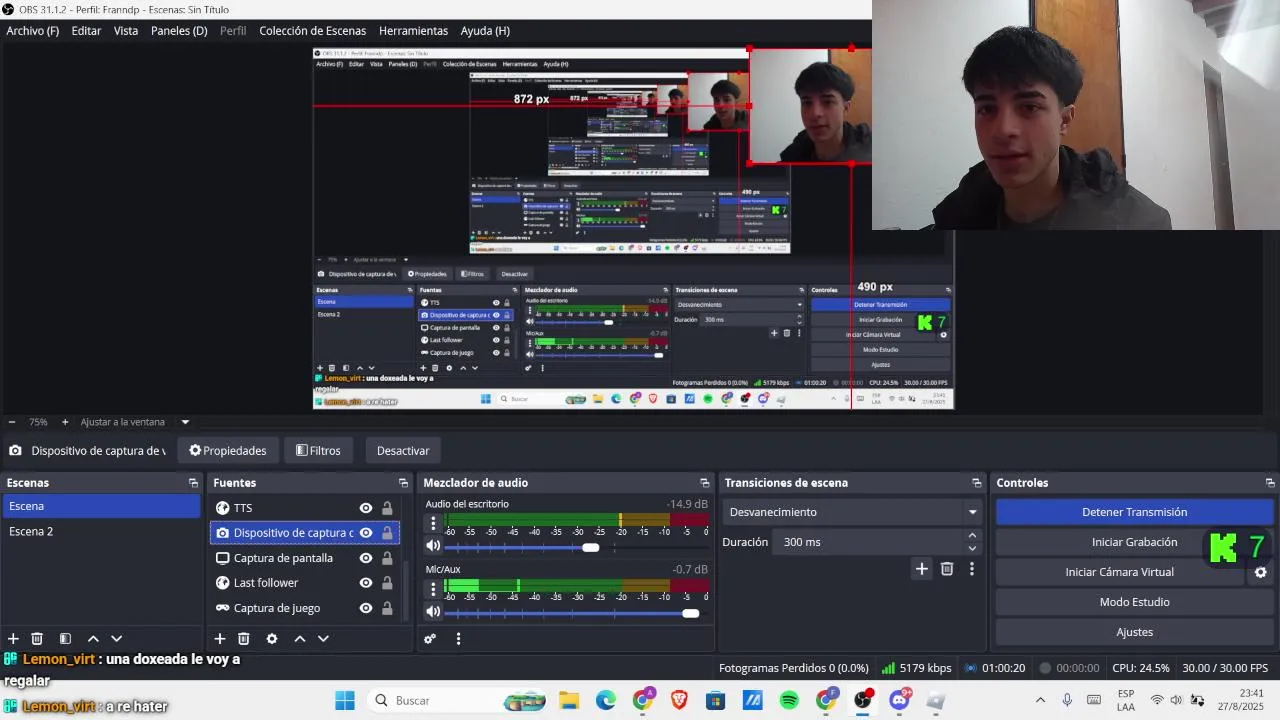Open Microsoft Edge from taskbar
1280x720 pixels.
(606, 700)
